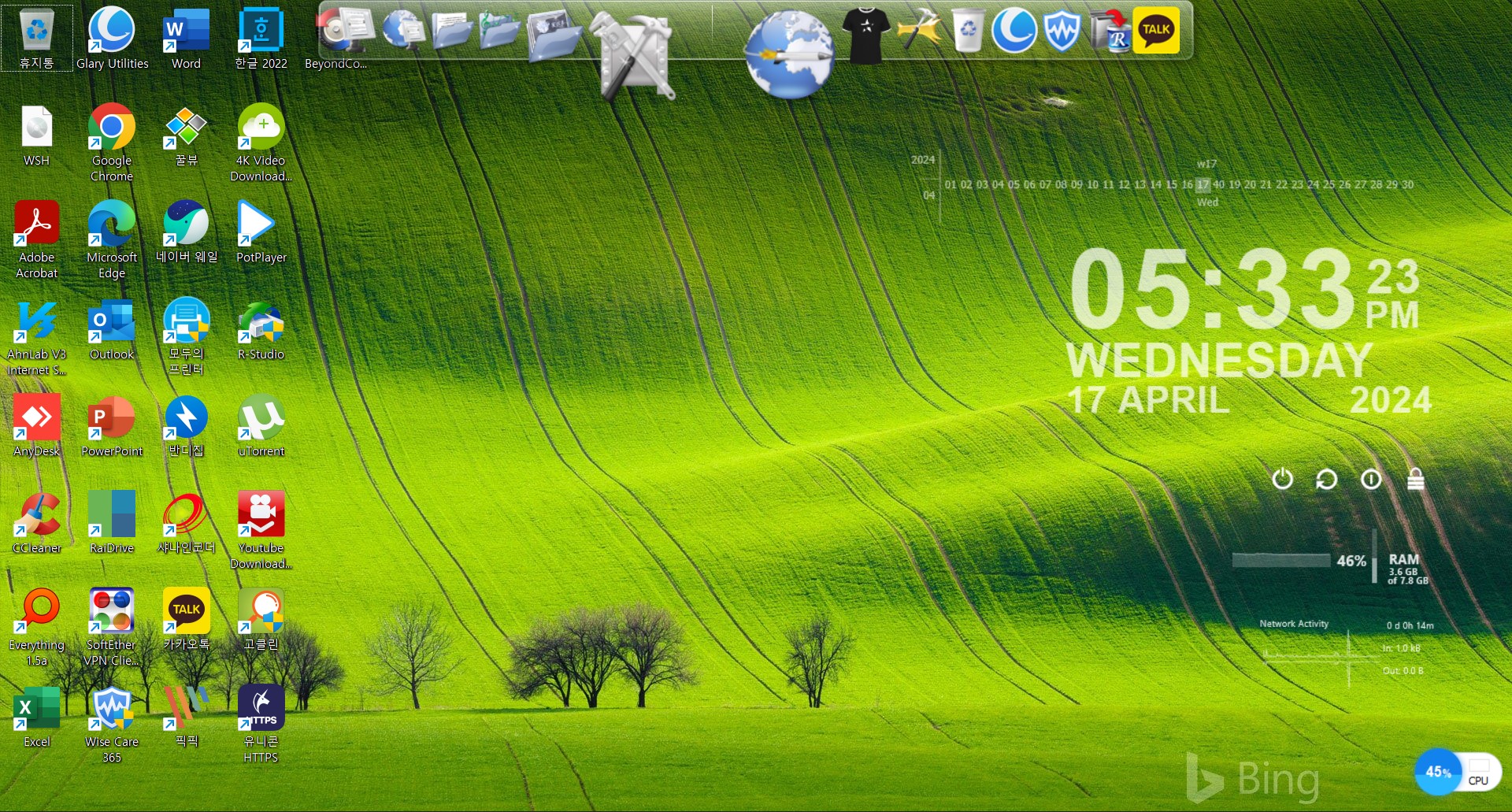The height and width of the screenshot is (812, 1512).
Task: Open the Music folder in the dock
Action: [x=500, y=31]
